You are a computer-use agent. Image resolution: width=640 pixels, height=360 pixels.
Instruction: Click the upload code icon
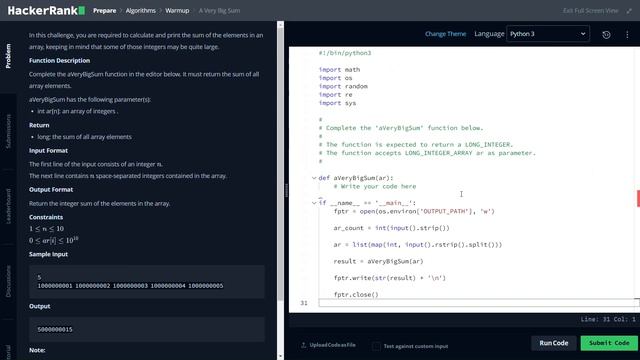click(x=303, y=345)
